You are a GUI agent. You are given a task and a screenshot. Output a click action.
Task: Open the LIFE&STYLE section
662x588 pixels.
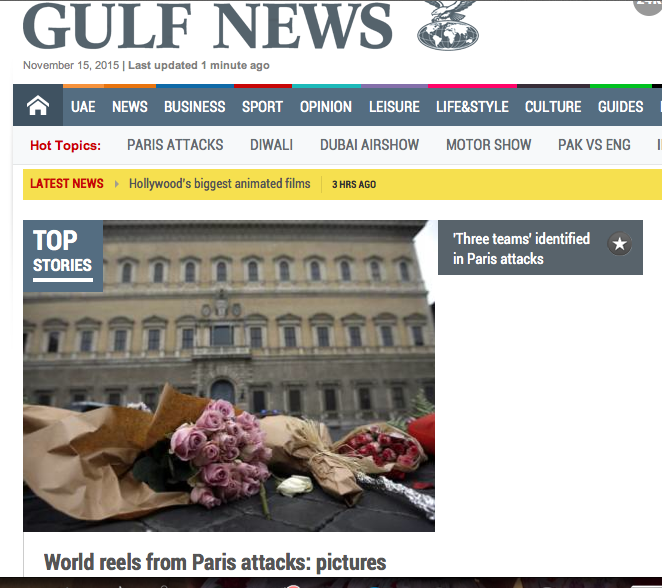click(472, 107)
